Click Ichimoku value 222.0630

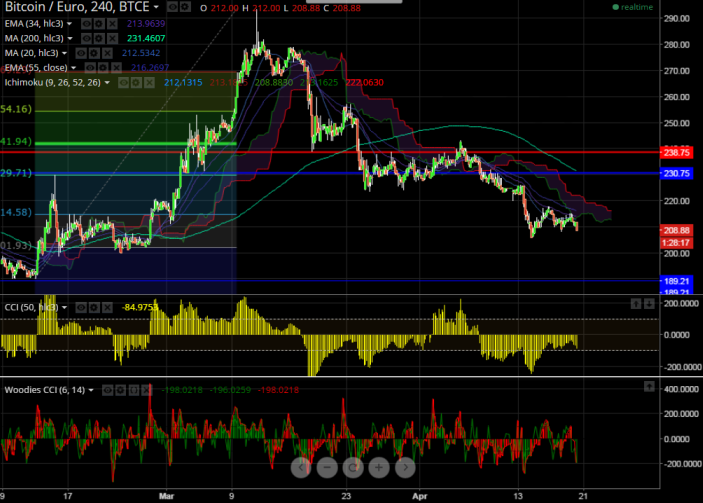(365, 82)
